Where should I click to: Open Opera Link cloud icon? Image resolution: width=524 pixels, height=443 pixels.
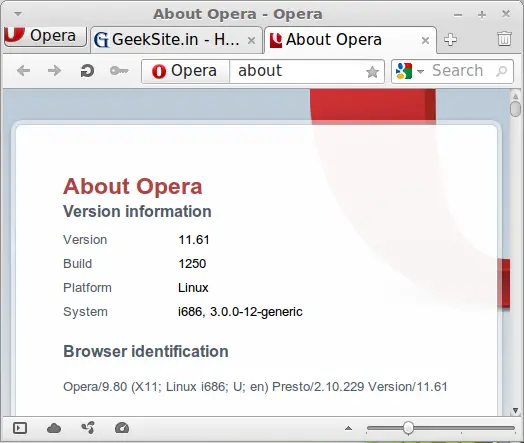54,428
